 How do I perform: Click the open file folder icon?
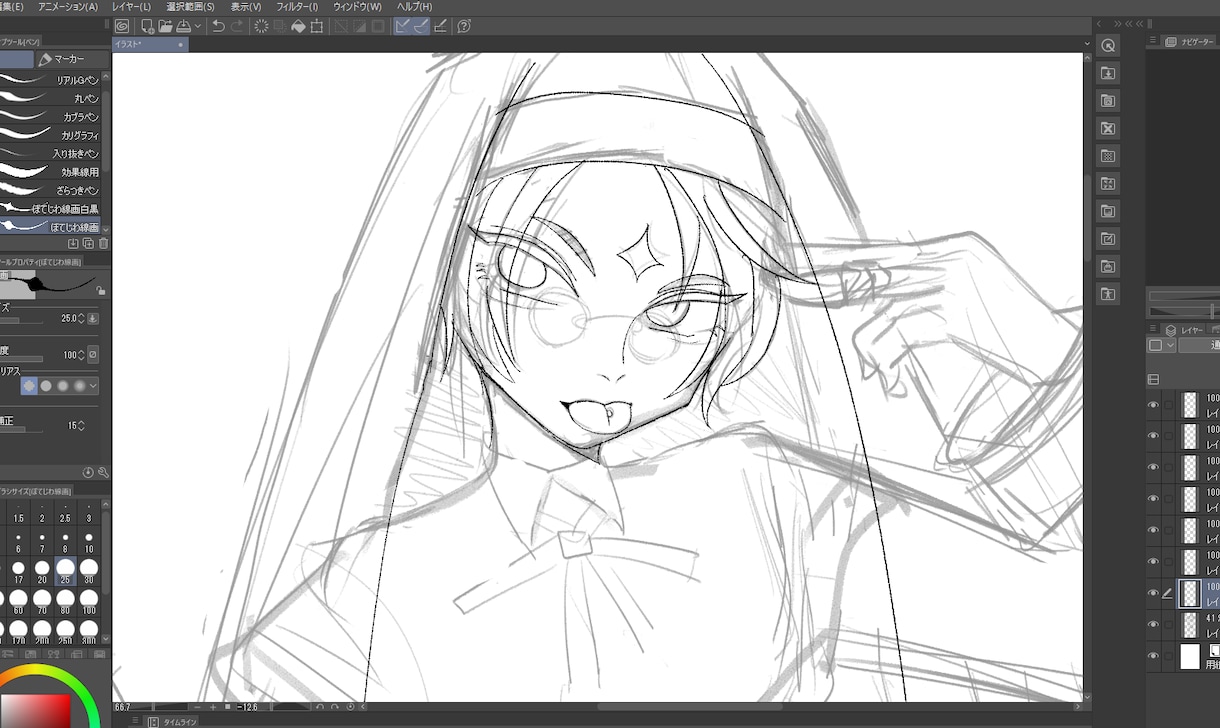pos(165,26)
